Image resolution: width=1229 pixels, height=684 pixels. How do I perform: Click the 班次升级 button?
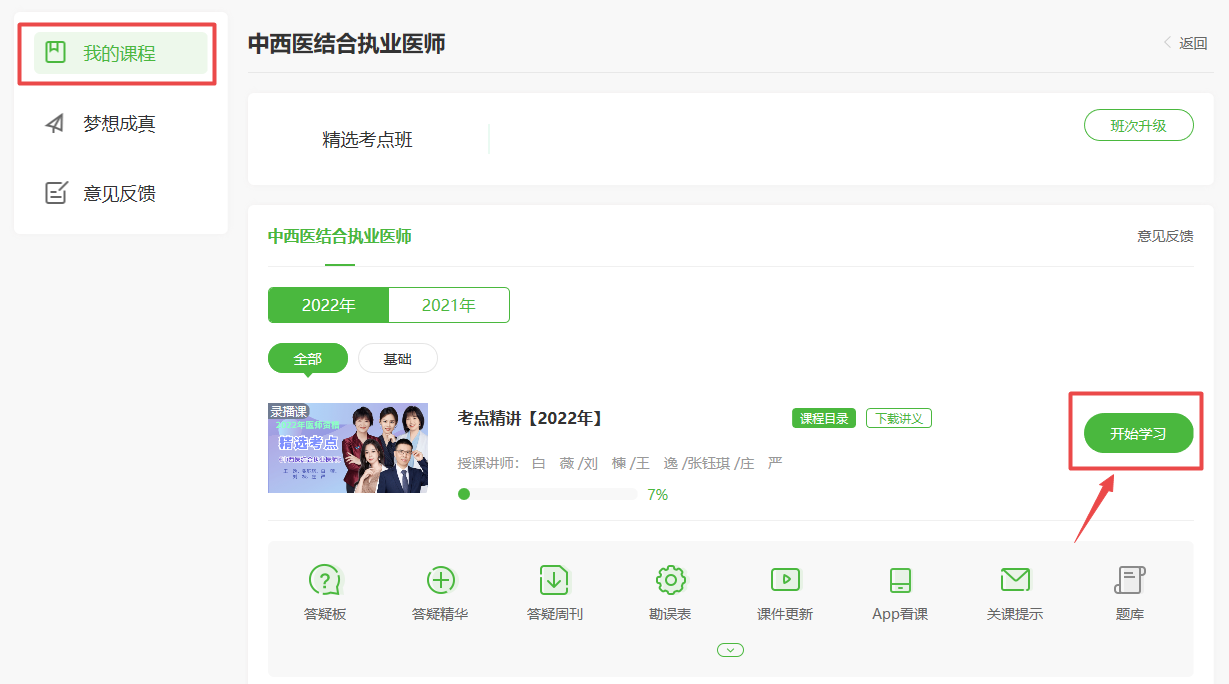click(1138, 126)
